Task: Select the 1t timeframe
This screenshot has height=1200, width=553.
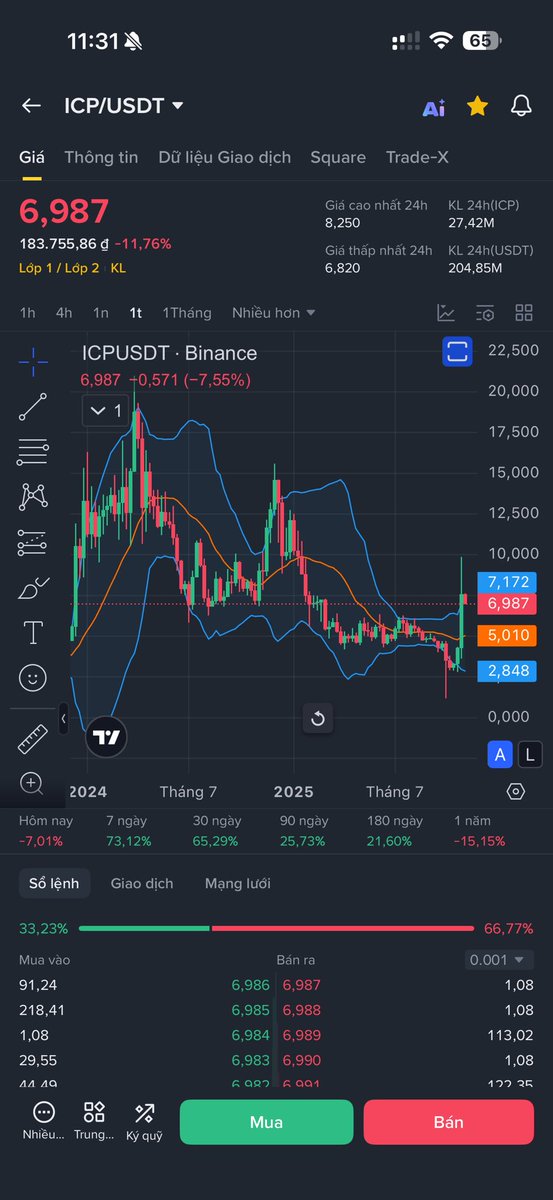Action: 136,313
